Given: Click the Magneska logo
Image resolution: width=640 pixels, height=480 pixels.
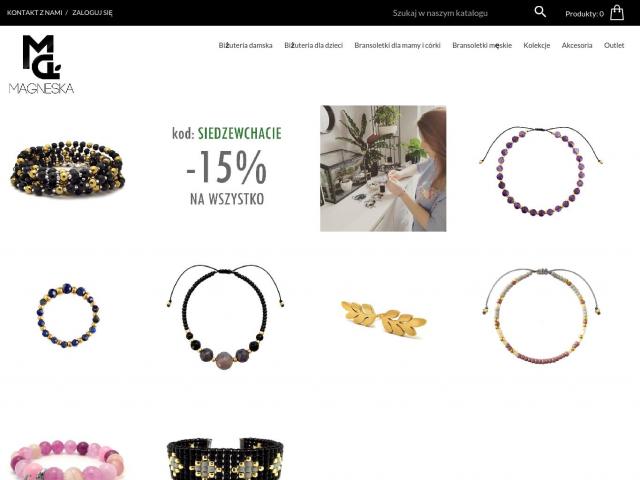Looking at the screenshot, I should (x=41, y=64).
